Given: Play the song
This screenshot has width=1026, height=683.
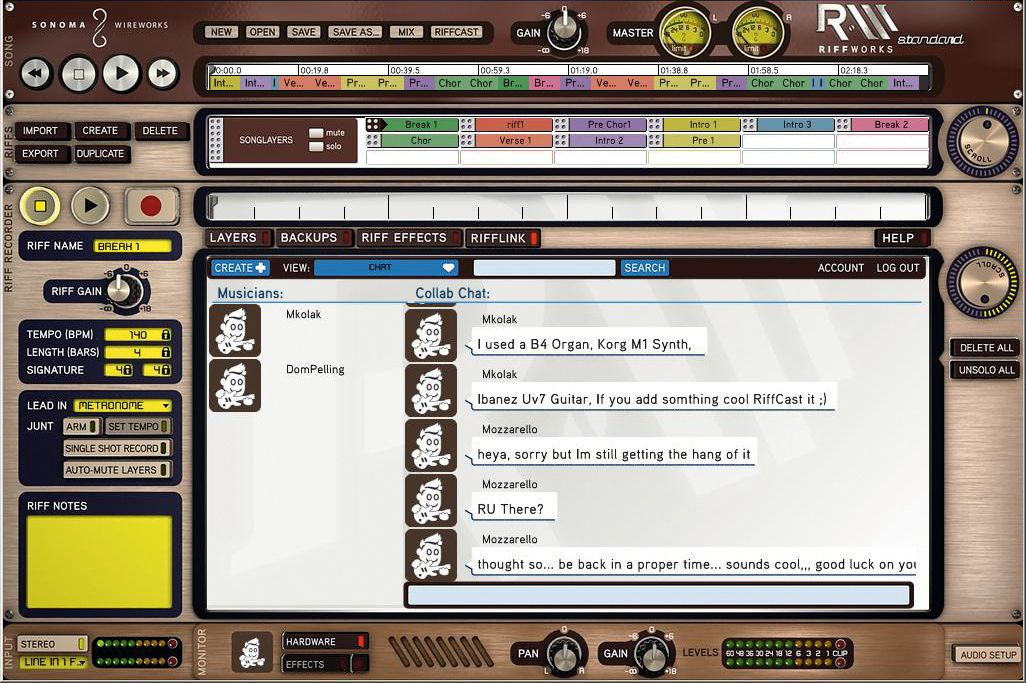Looking at the screenshot, I should click(x=121, y=73).
